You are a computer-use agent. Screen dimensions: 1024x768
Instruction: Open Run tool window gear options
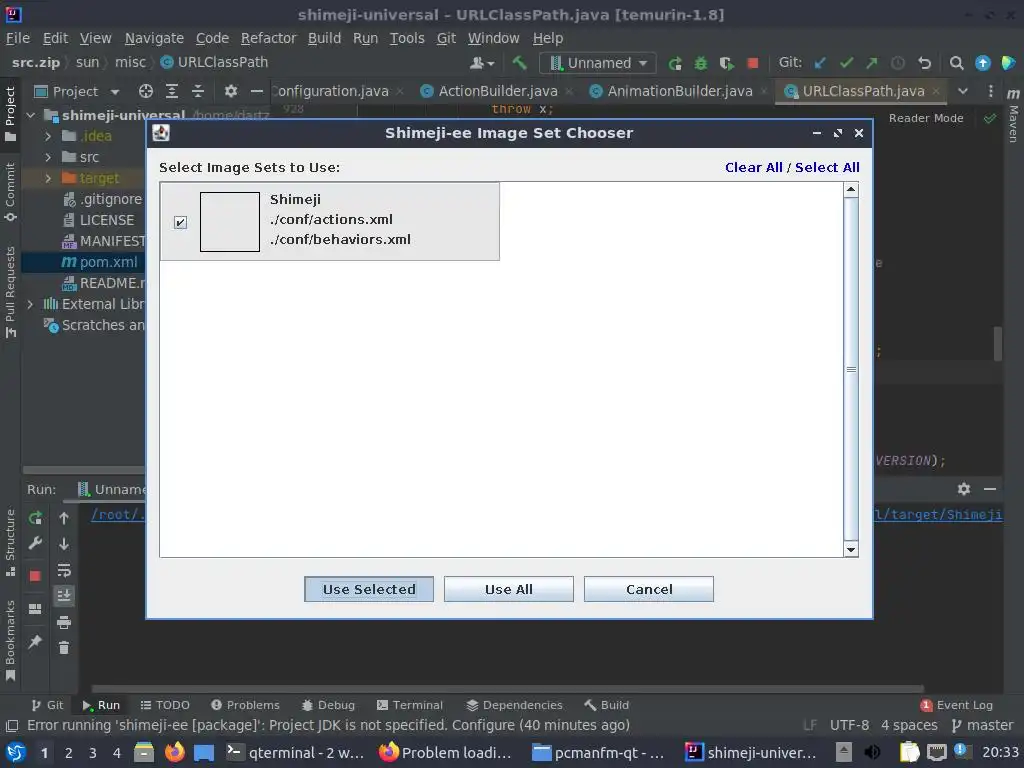tap(963, 489)
